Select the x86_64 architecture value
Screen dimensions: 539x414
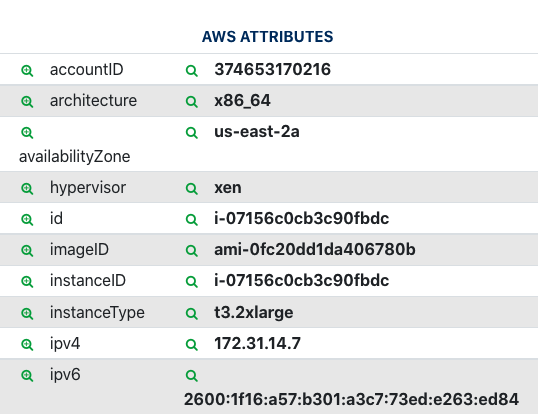[x=242, y=101]
